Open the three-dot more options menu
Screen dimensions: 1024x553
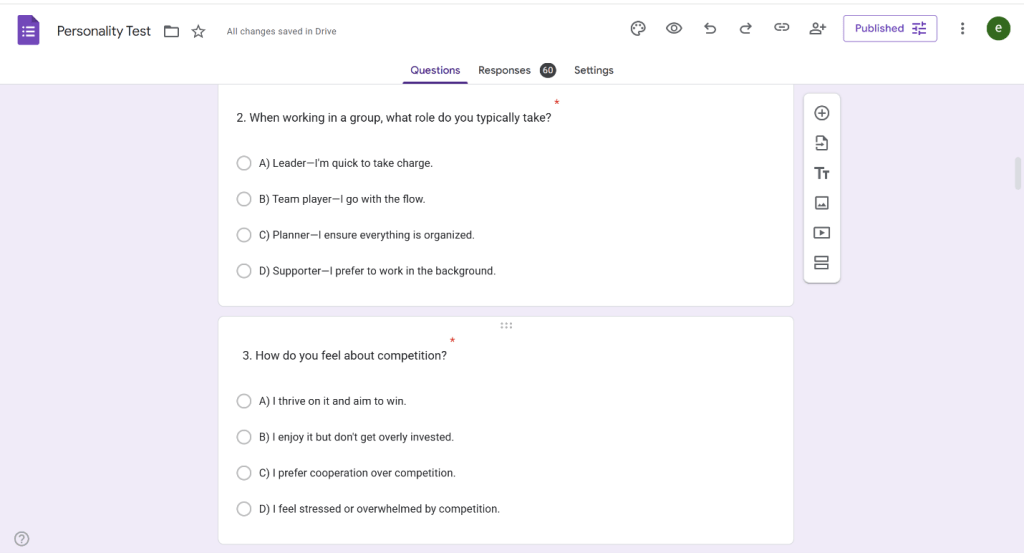point(962,29)
